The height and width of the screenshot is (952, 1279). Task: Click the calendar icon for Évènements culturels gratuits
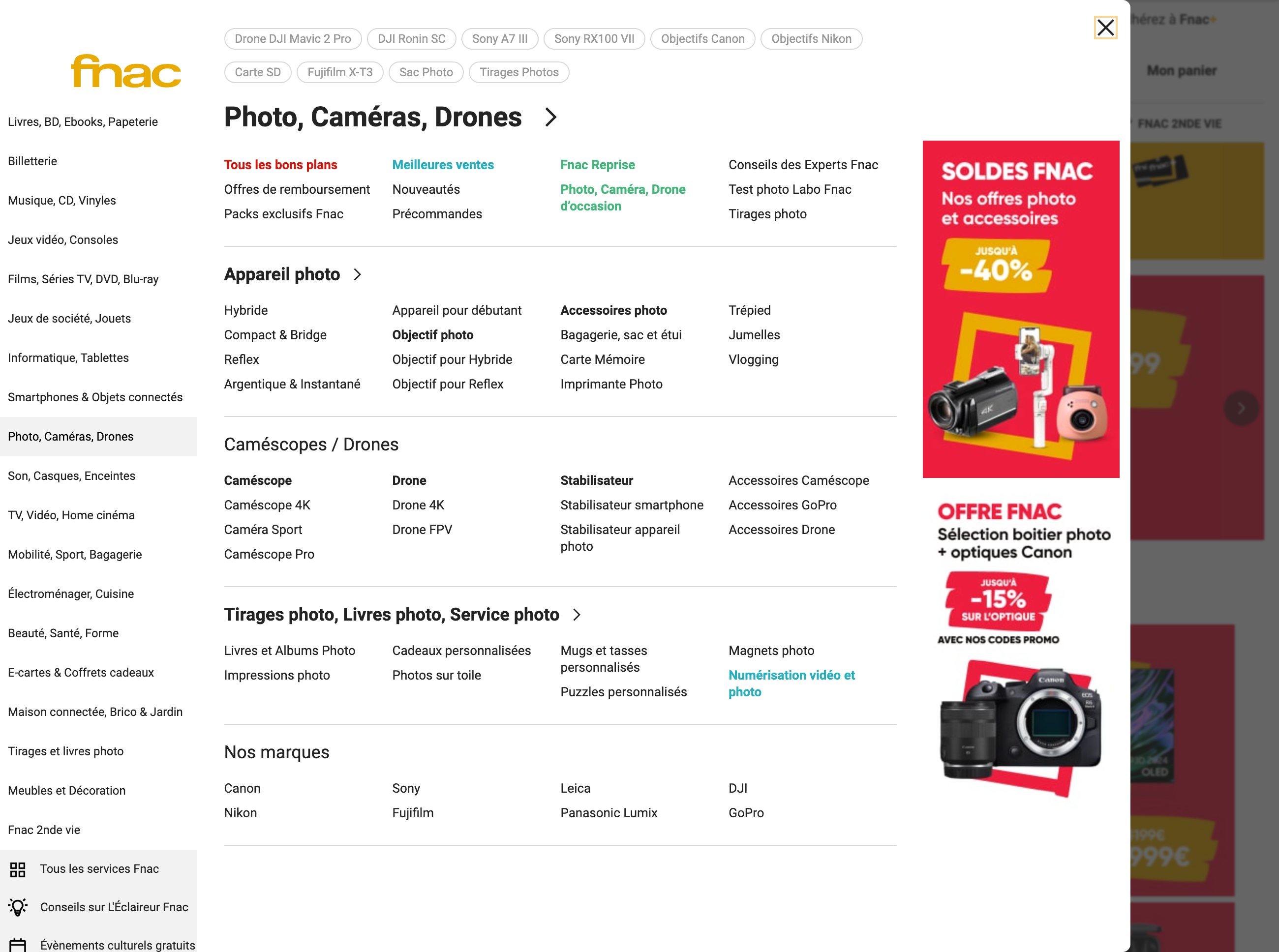click(x=18, y=945)
